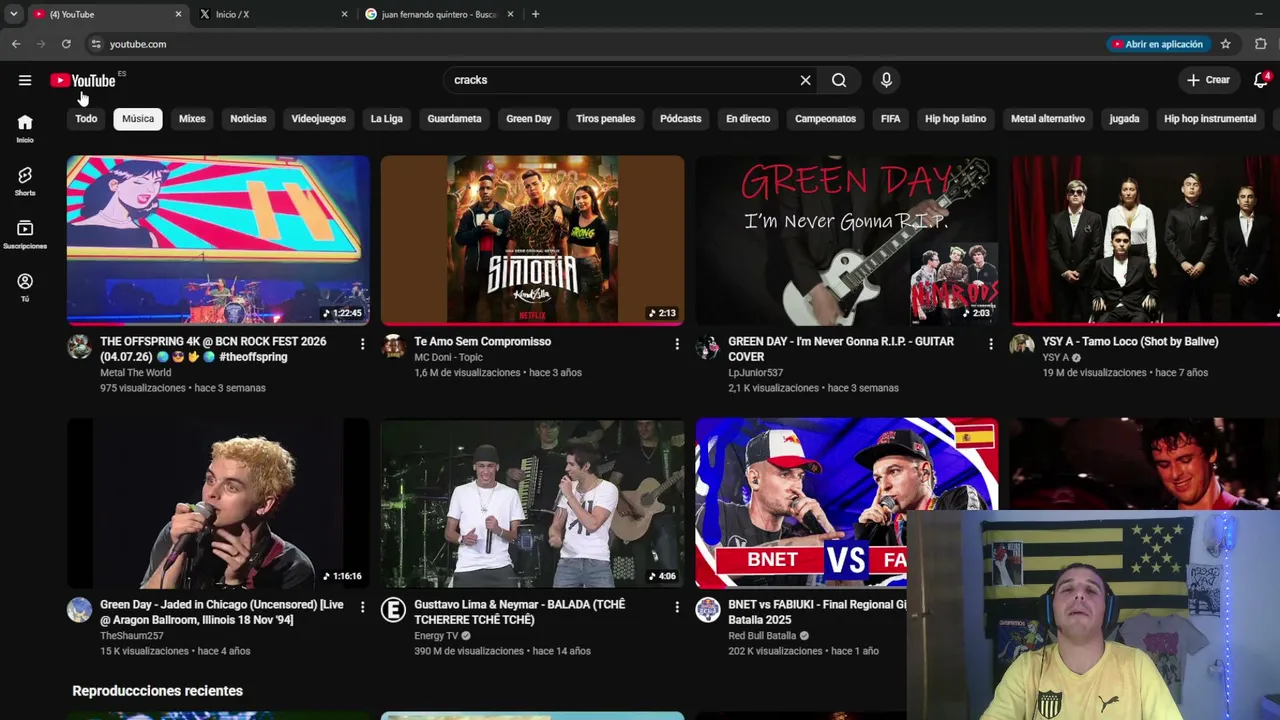Image resolution: width=1280 pixels, height=720 pixels.
Task: Select the Guardameta filter chip
Action: [x=454, y=119]
